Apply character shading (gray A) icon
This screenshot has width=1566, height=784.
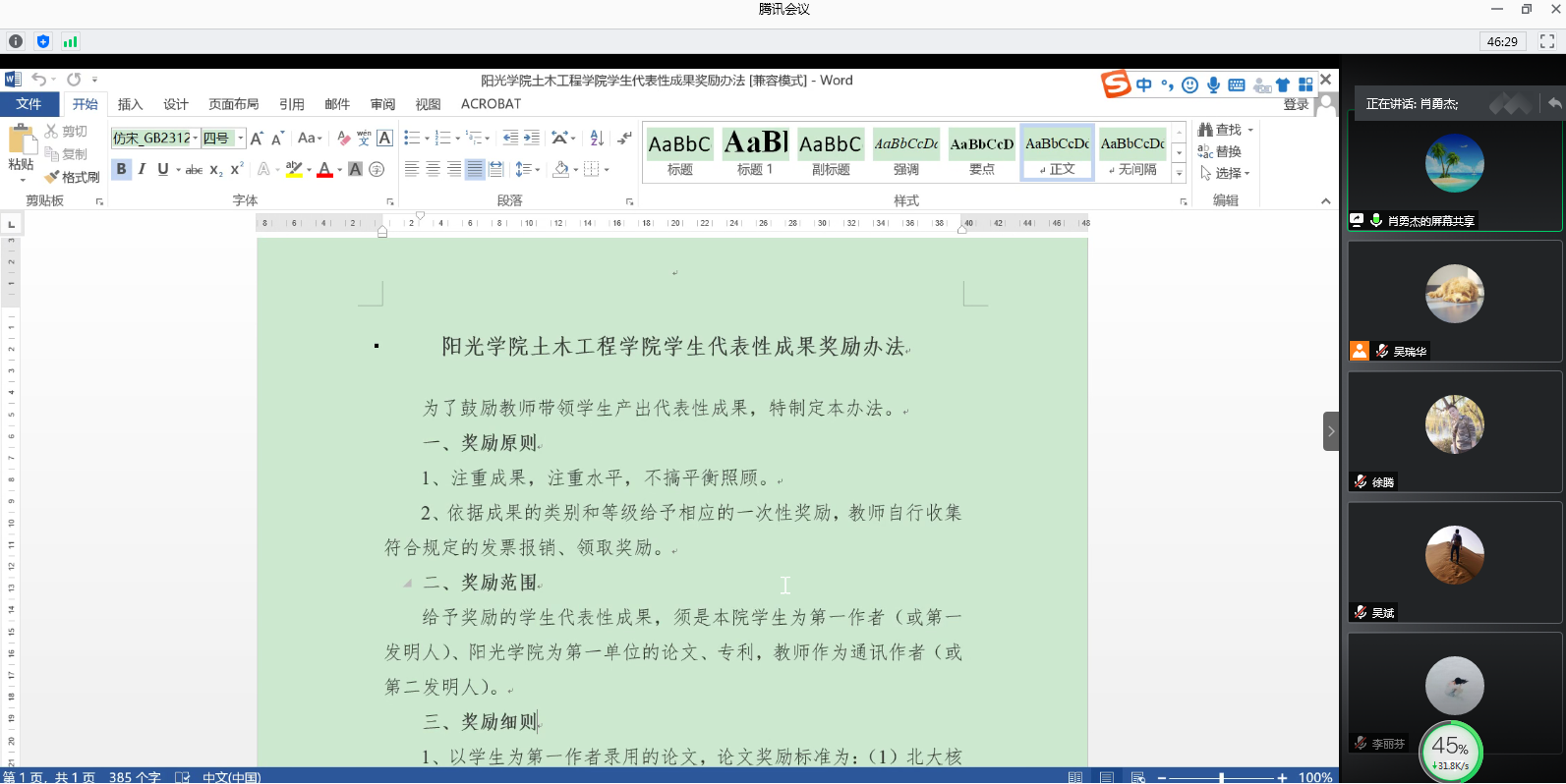pyautogui.click(x=356, y=169)
